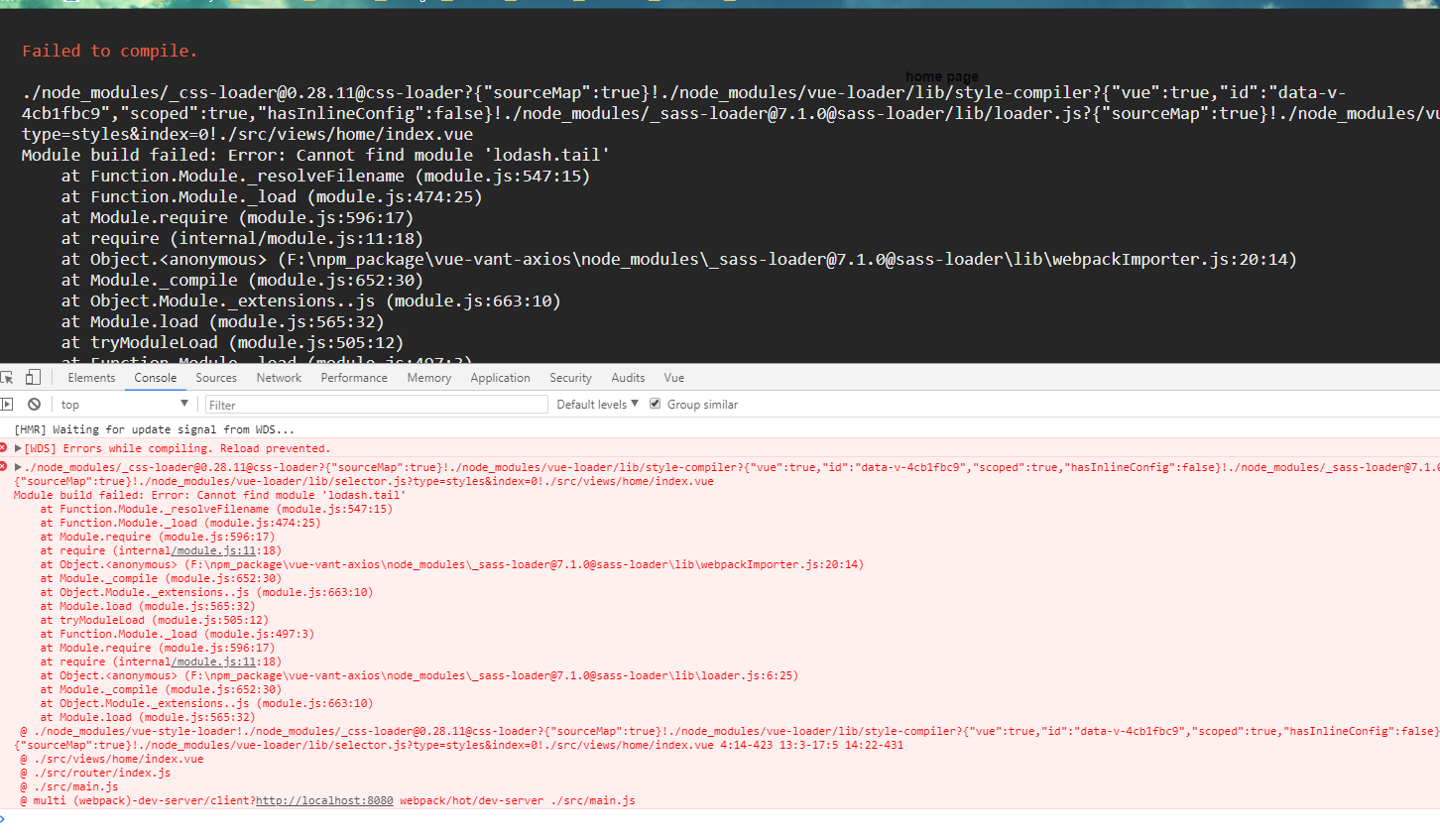Viewport: 1440px width, 840px height.
Task: Activate the inspect element picker icon
Action: (7, 378)
